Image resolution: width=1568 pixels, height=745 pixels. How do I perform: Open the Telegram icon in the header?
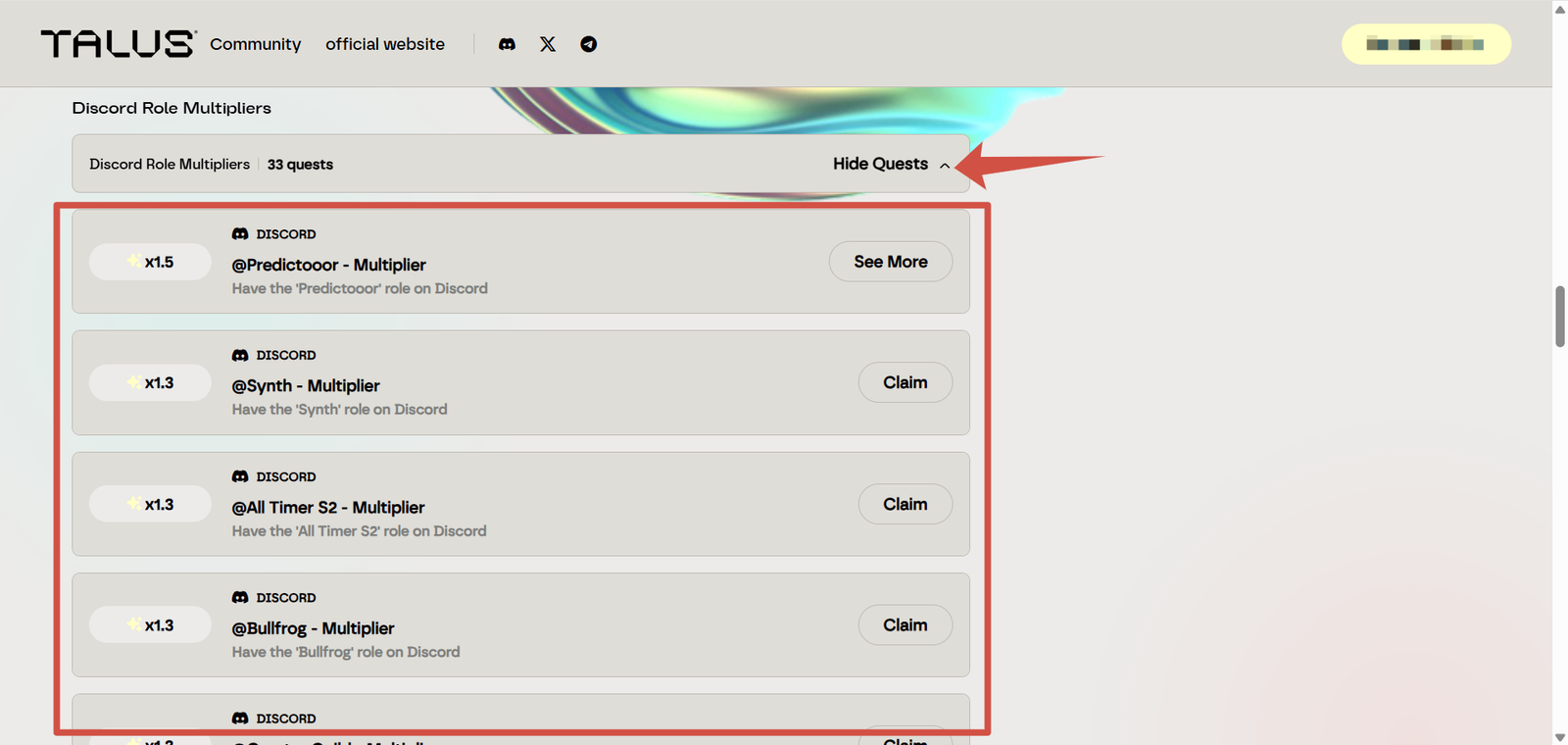point(588,44)
